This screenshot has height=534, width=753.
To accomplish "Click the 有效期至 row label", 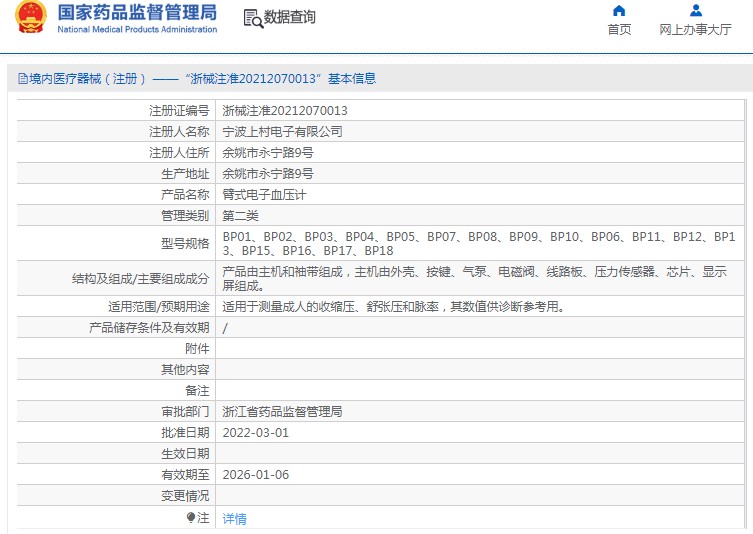I will [x=185, y=475].
